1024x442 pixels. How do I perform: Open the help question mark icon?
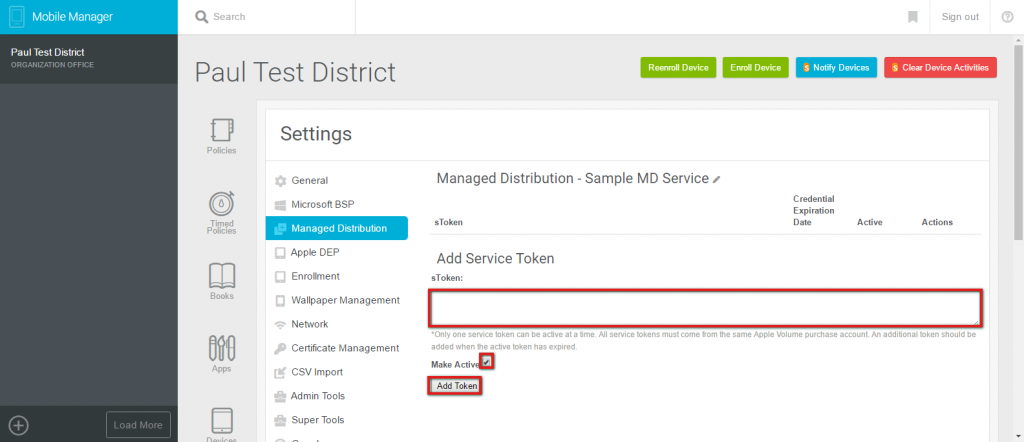[1007, 17]
